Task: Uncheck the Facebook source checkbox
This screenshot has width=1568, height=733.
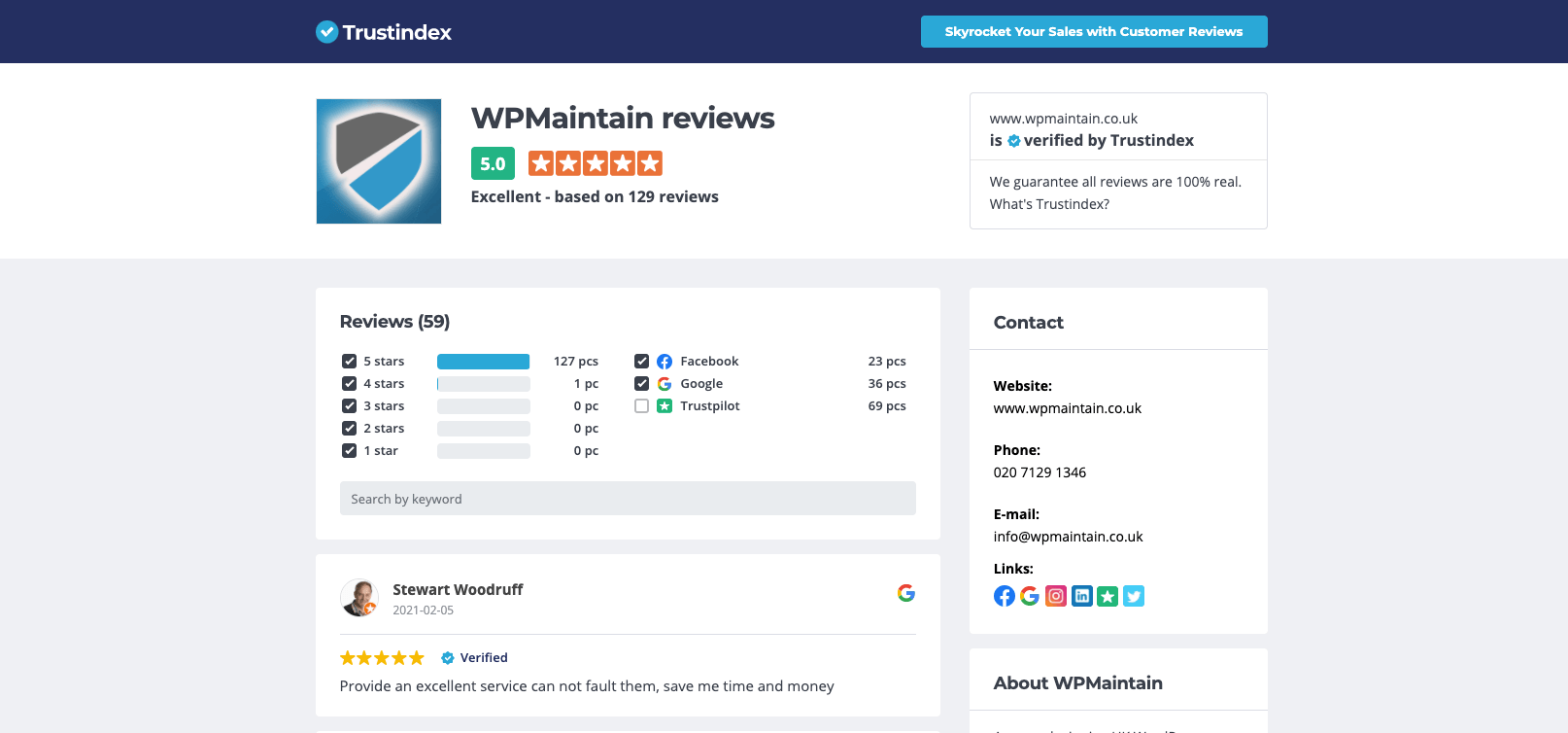Action: 642,362
